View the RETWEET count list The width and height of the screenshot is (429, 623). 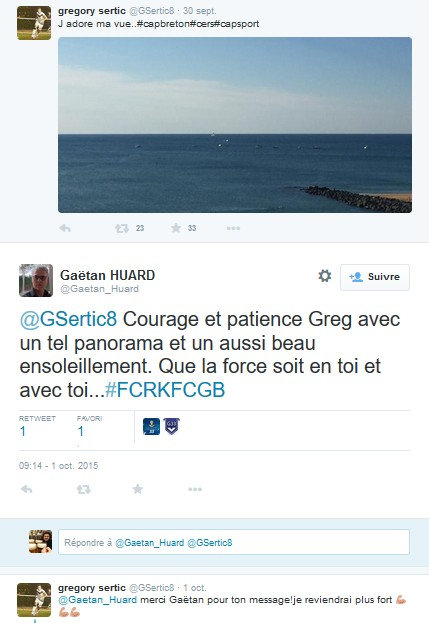click(x=37, y=427)
